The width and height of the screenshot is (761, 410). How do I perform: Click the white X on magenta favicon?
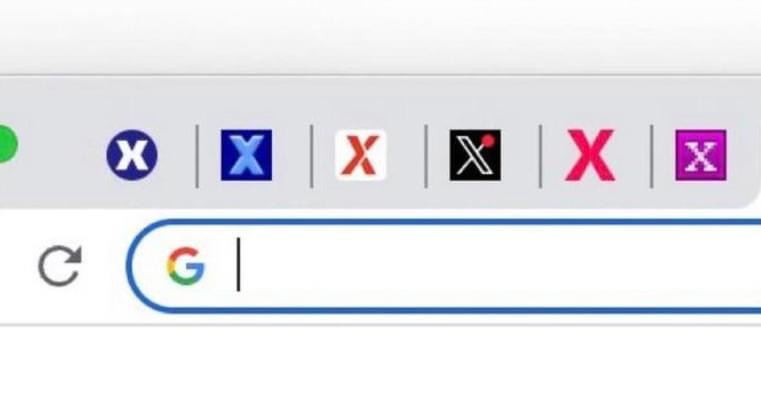pos(701,156)
